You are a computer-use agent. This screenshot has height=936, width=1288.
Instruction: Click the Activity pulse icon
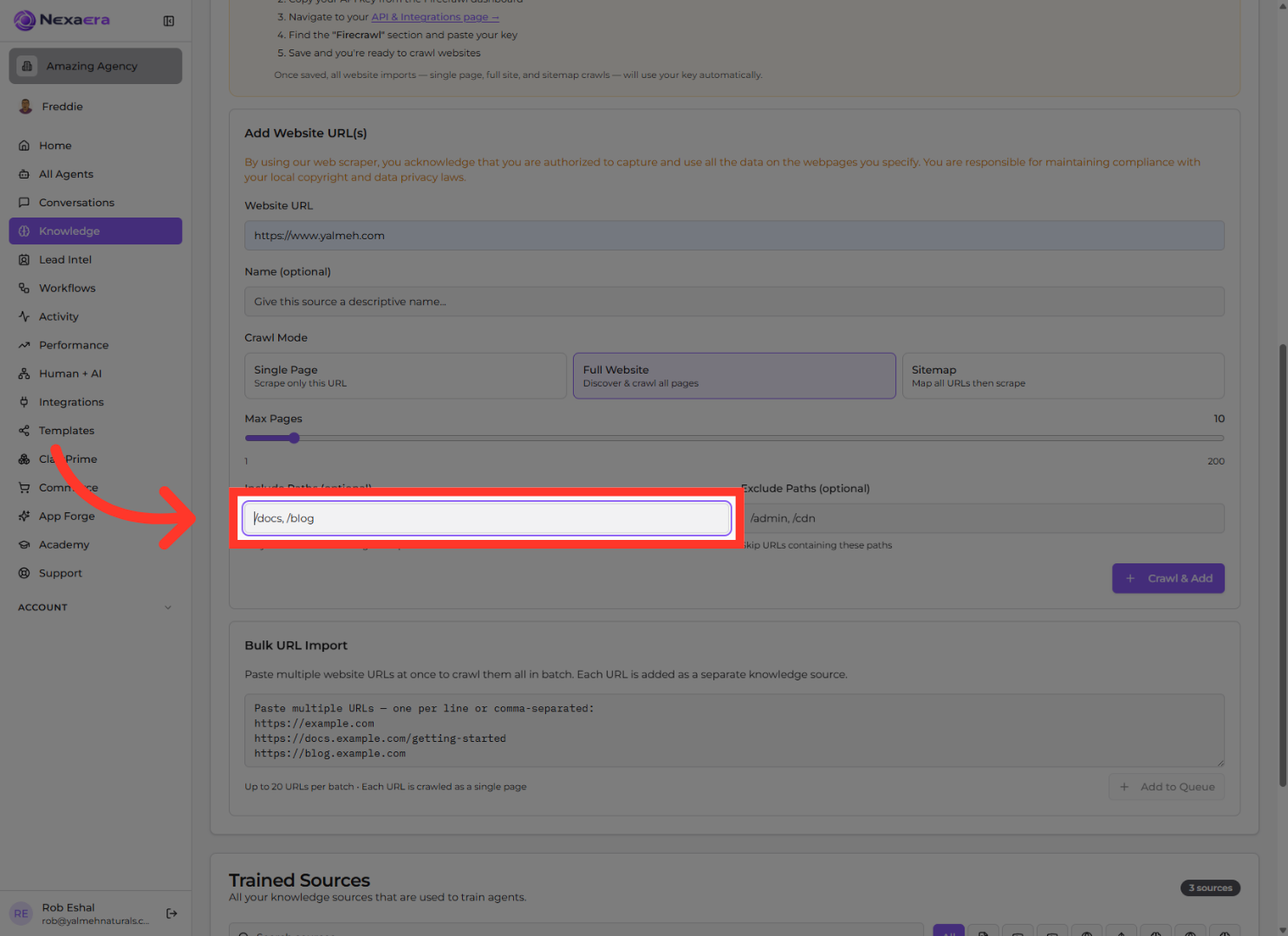point(24,317)
